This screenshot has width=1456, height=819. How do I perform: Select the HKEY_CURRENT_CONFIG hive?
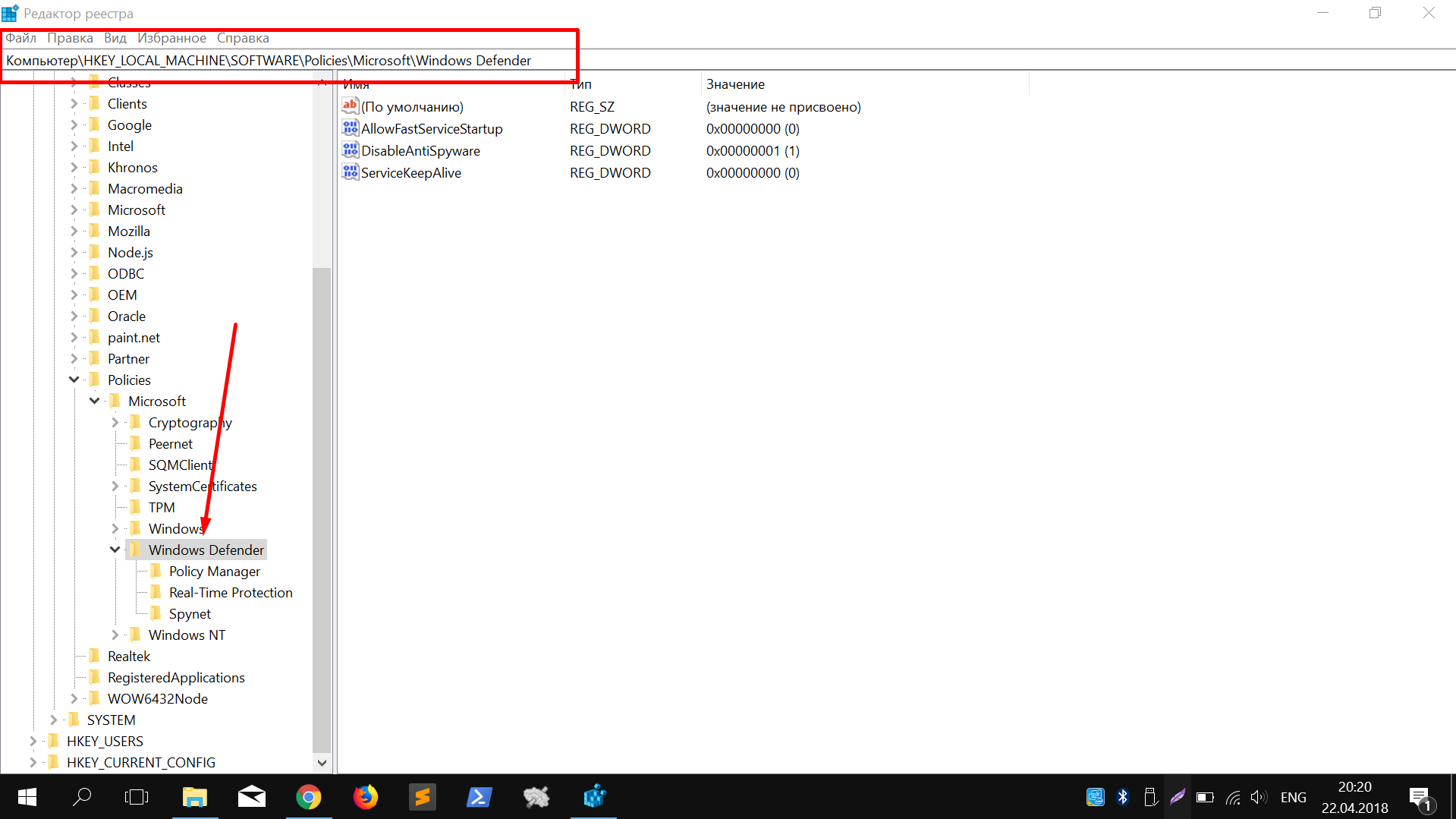[x=141, y=762]
